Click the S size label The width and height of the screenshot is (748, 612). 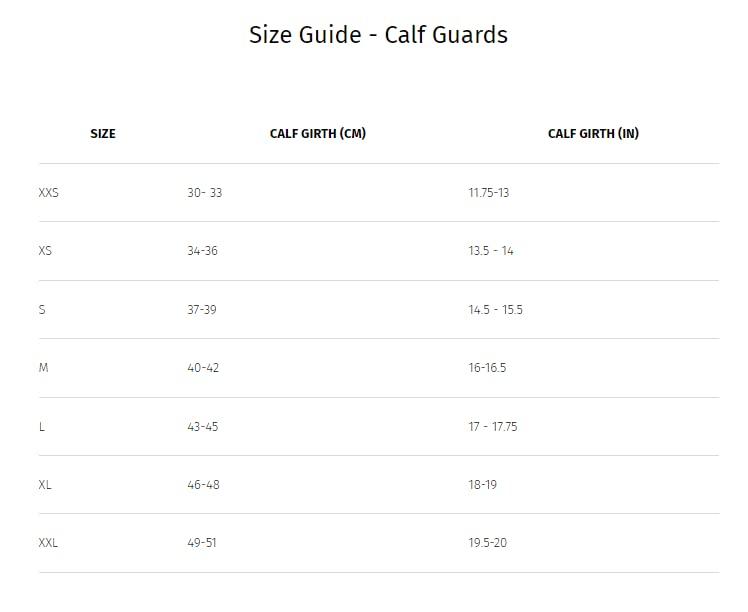pyautogui.click(x=42, y=310)
